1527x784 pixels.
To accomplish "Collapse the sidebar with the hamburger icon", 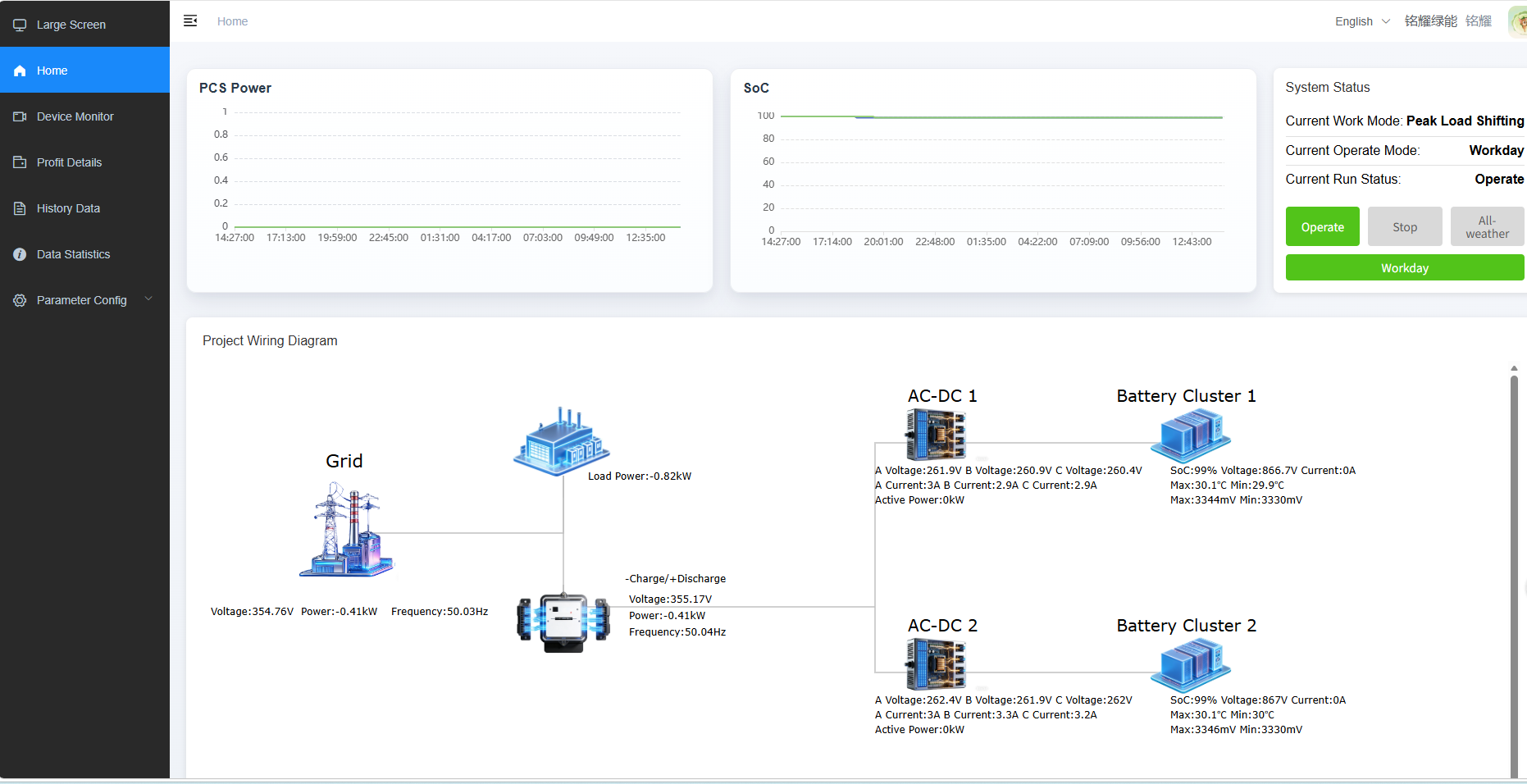I will pyautogui.click(x=190, y=21).
